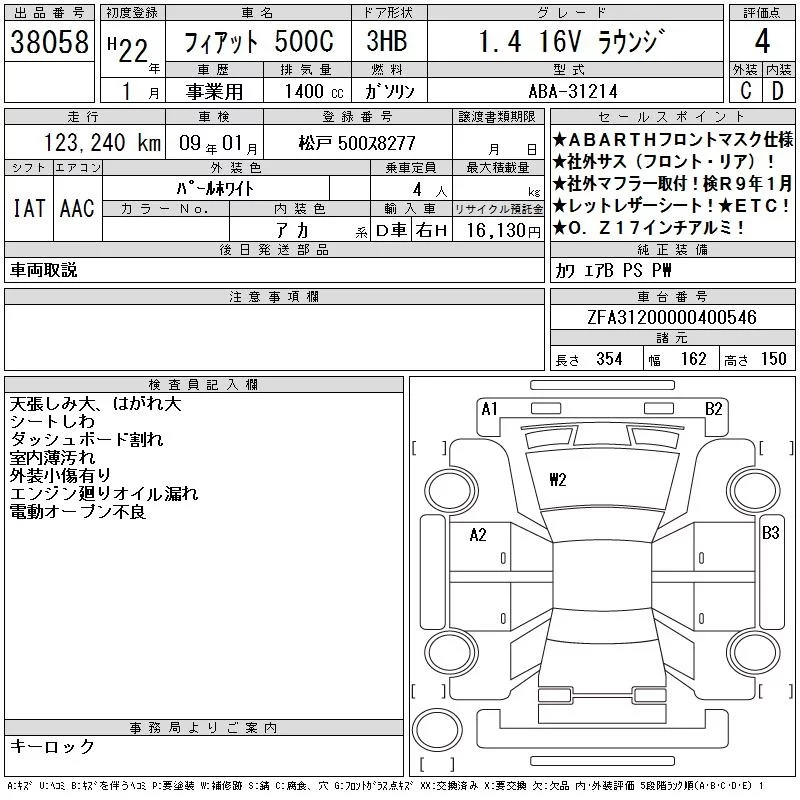Click the recycle deposit 16,130円 cell
Screen dimensions: 800x800
pos(498,230)
